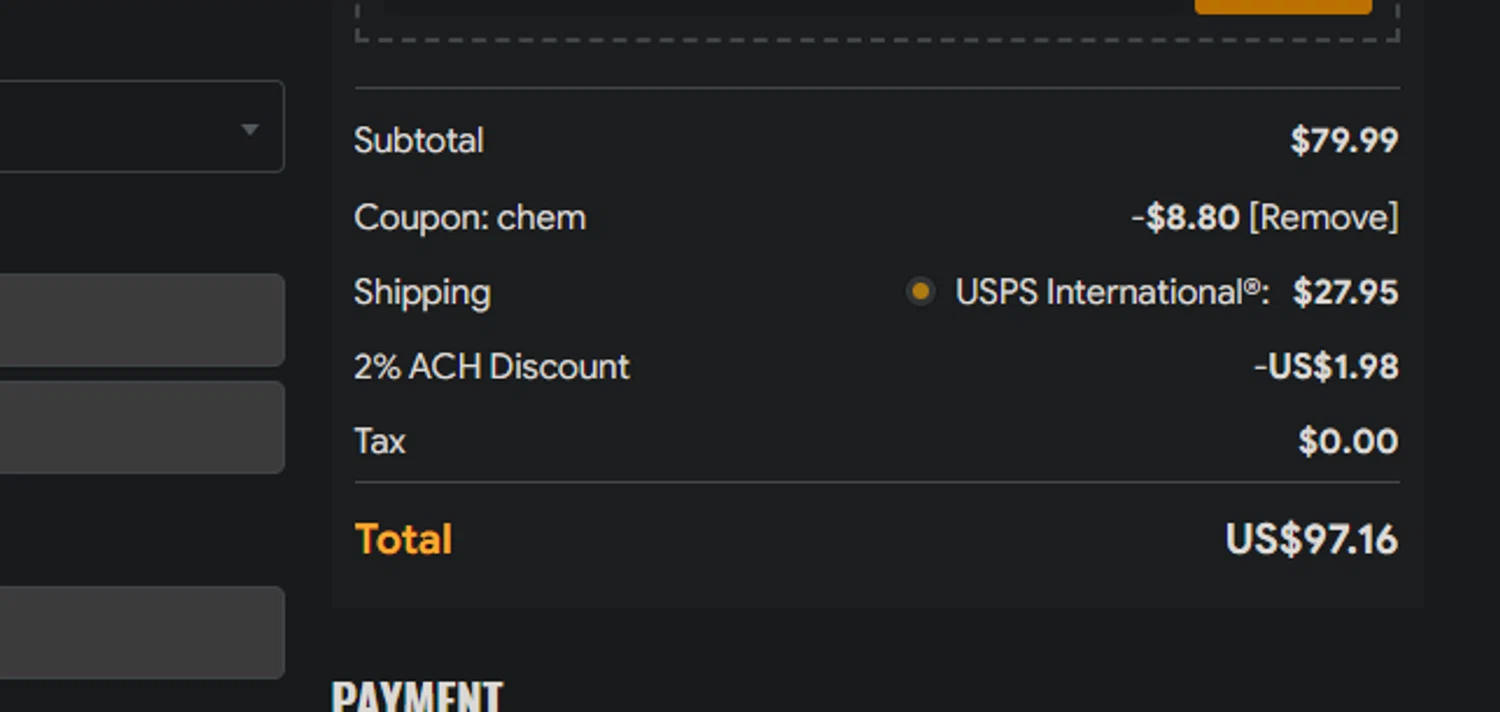Click the PAYMENT section heading
1500x712 pixels.
tap(417, 696)
